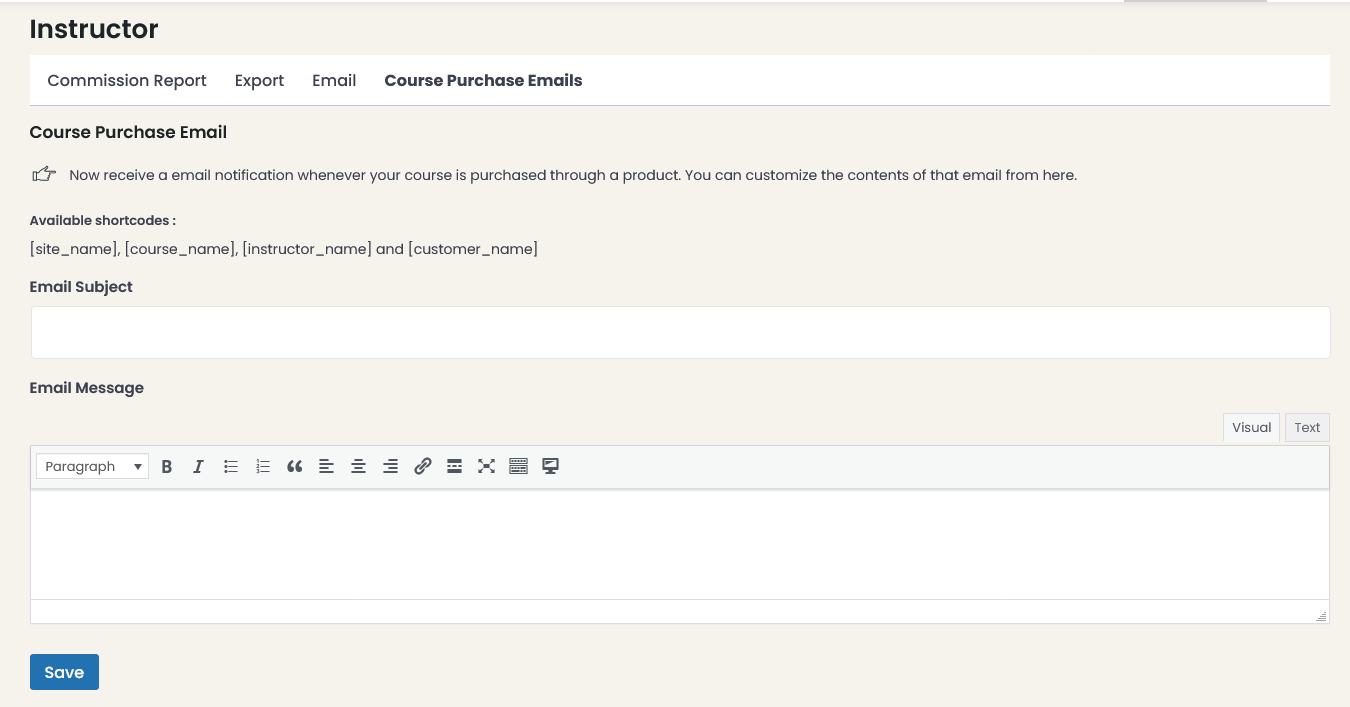Add a blockquote to the message
The image size is (1350, 707).
(295, 466)
